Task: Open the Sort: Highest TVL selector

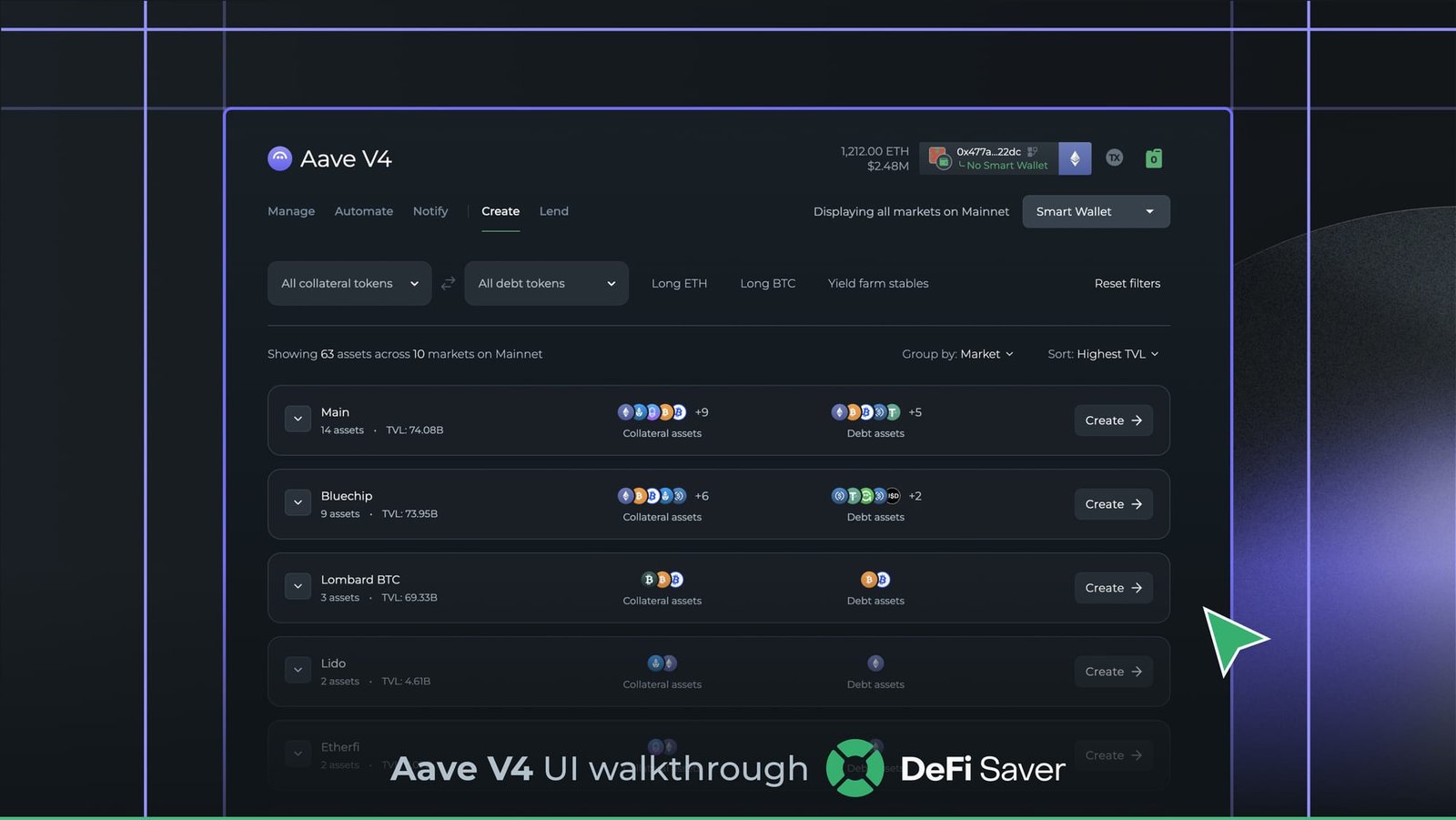Action: (x=1103, y=354)
